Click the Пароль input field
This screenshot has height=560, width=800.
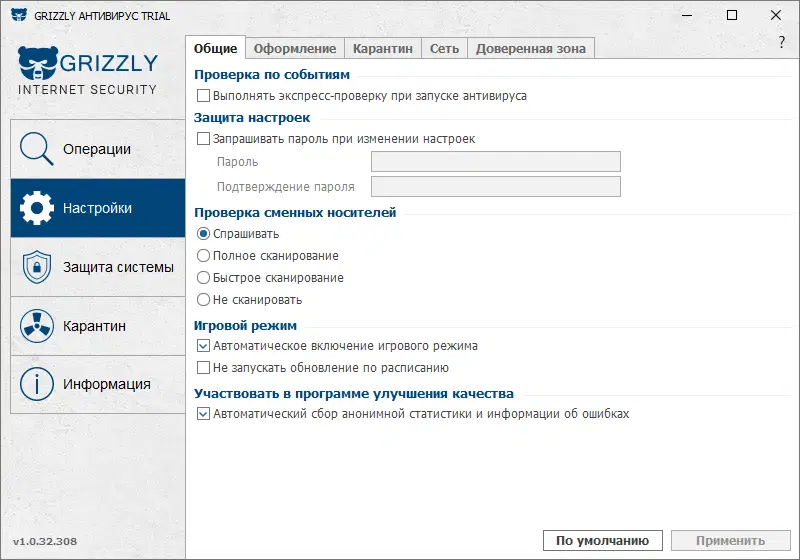495,162
